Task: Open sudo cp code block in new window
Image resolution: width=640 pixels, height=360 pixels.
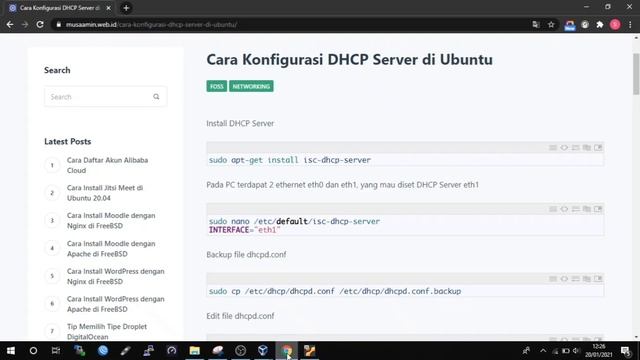Action: coord(598,279)
